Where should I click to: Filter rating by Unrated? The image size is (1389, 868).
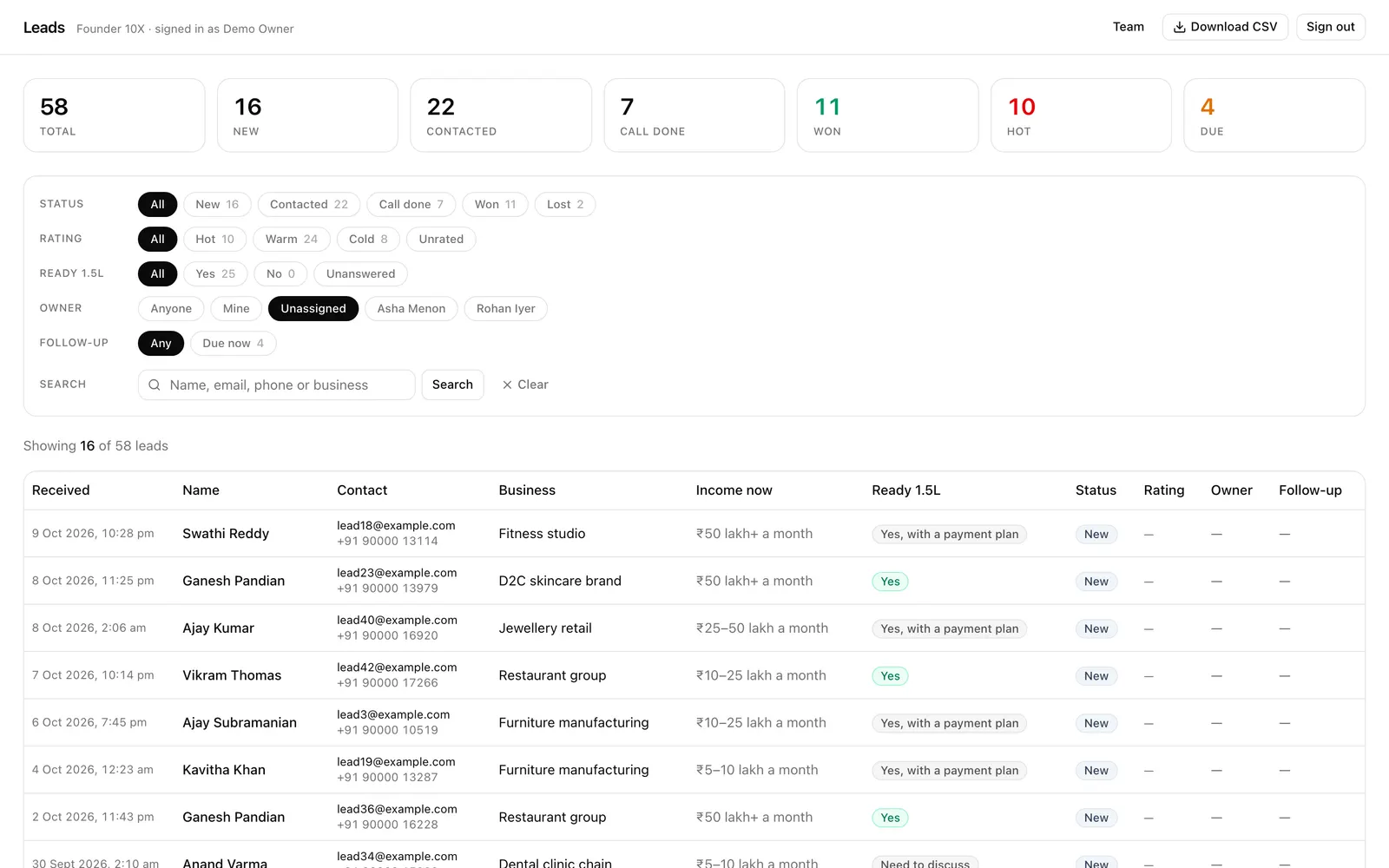tap(441, 239)
